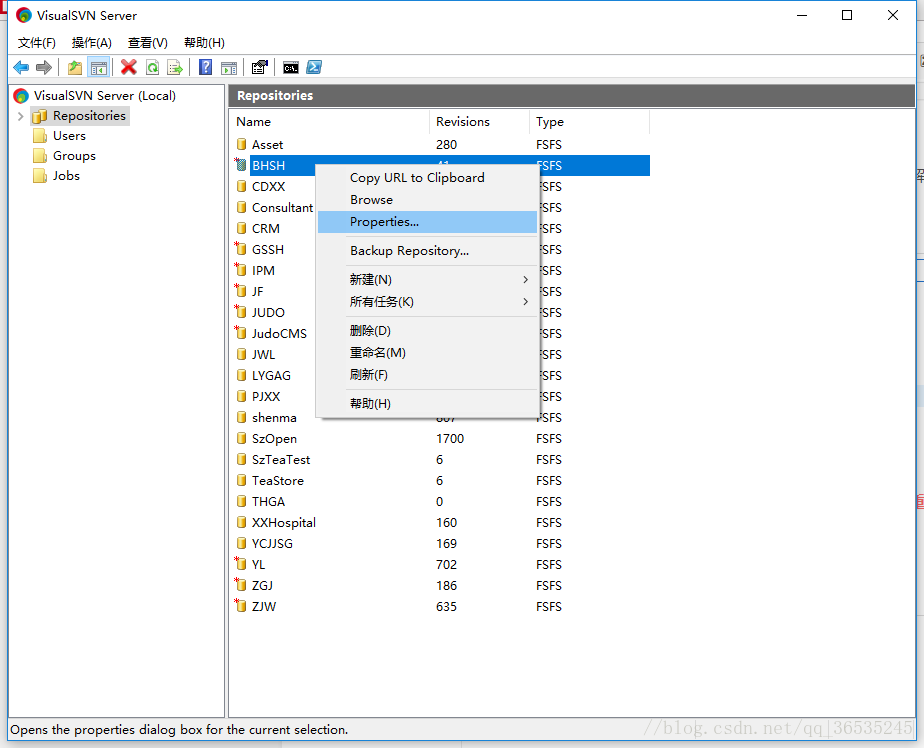Open the 查看(V) menu
This screenshot has width=924, height=748.
(147, 42)
